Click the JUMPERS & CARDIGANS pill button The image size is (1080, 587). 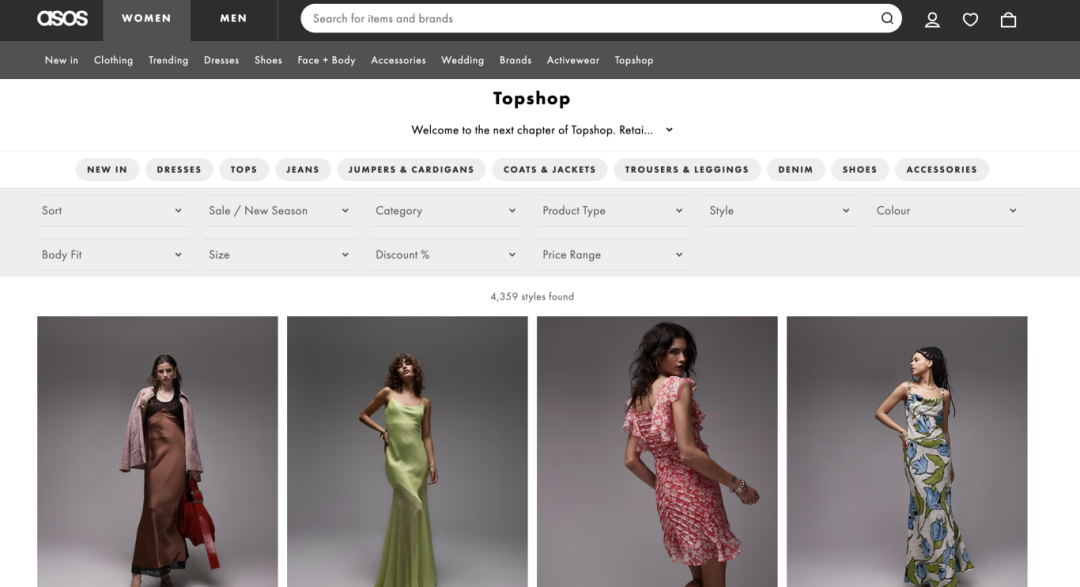pos(411,170)
